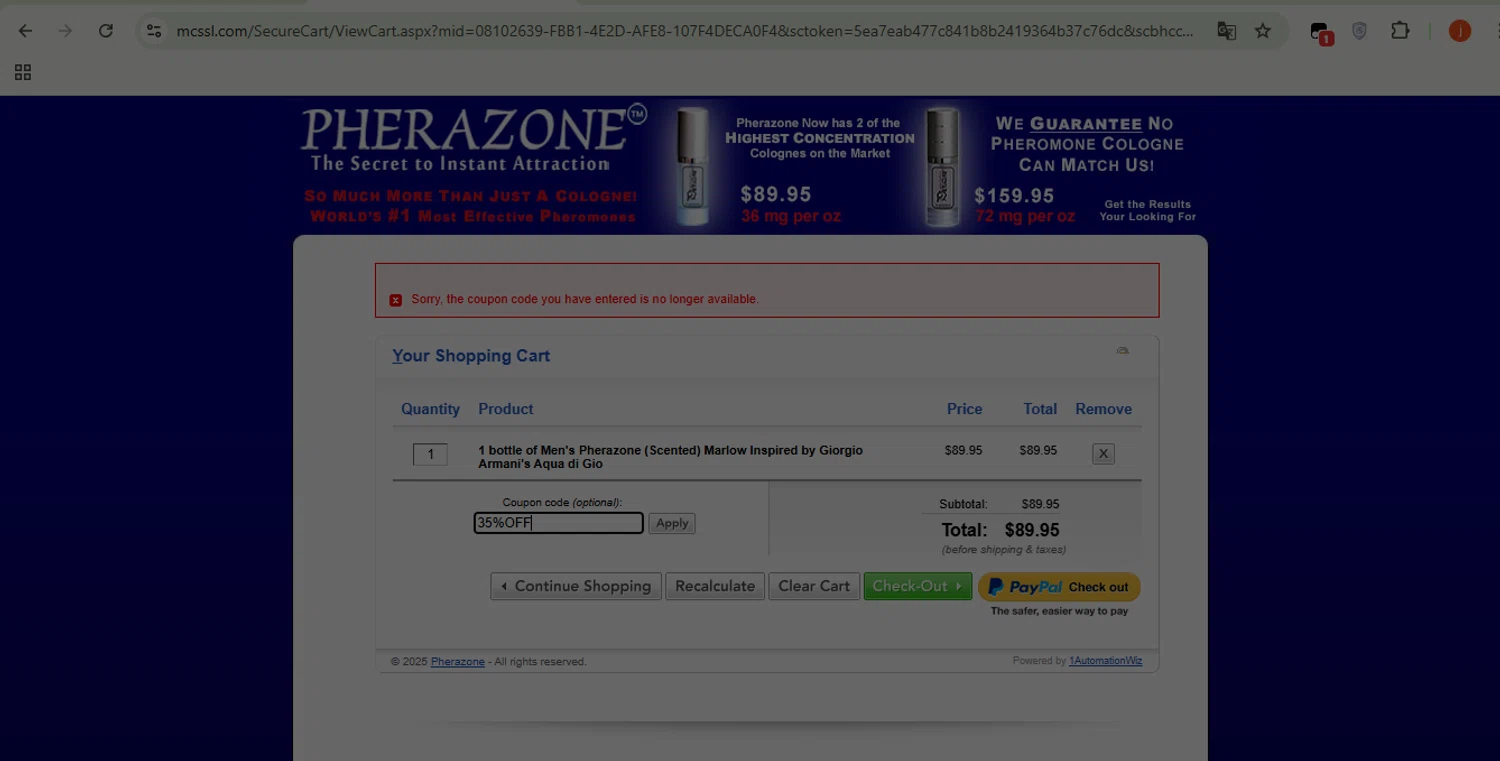Image resolution: width=1500 pixels, height=761 pixels.
Task: Click the $159.95 cologne bottle image
Action: (942, 166)
